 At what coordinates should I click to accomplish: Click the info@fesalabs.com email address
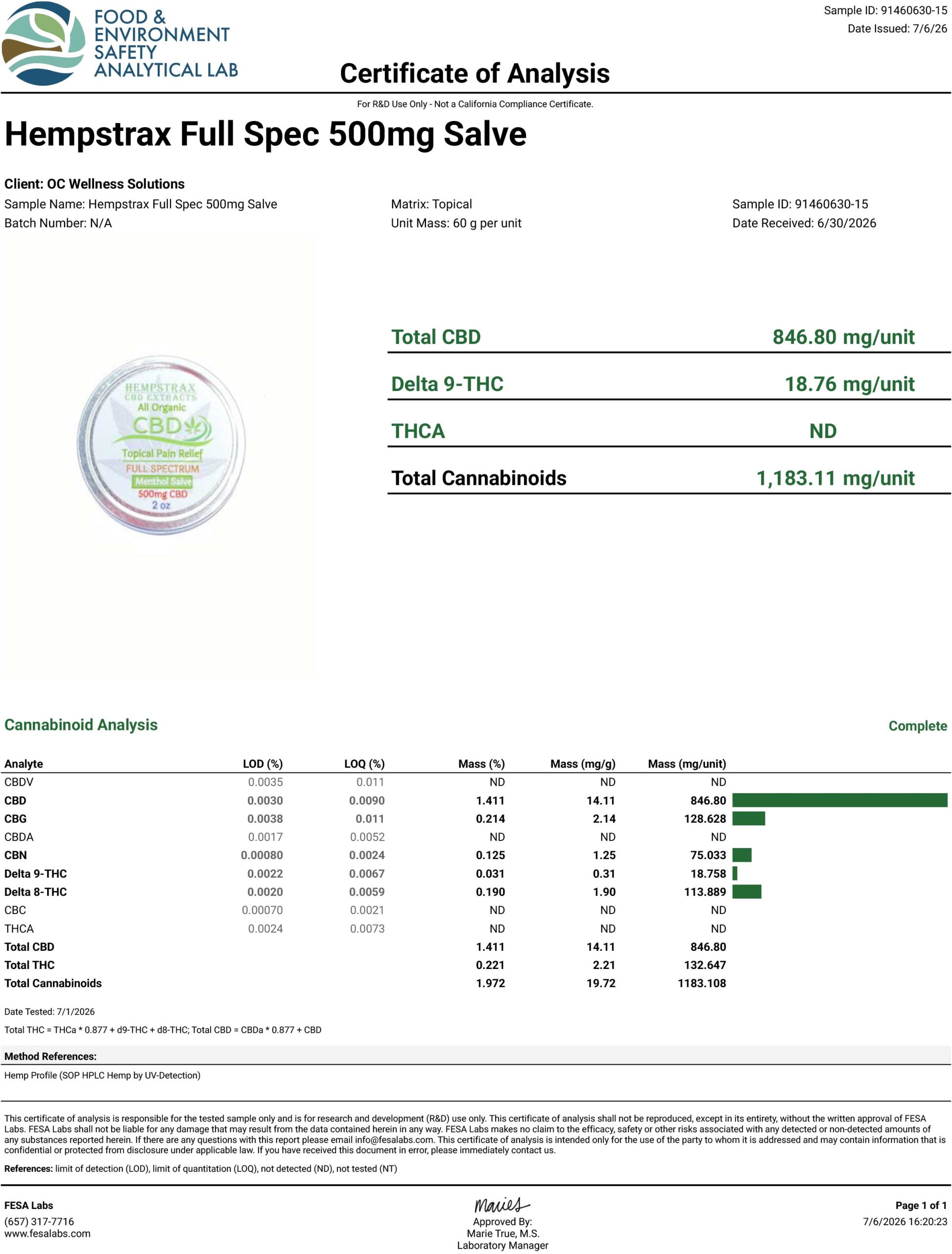tap(394, 1139)
